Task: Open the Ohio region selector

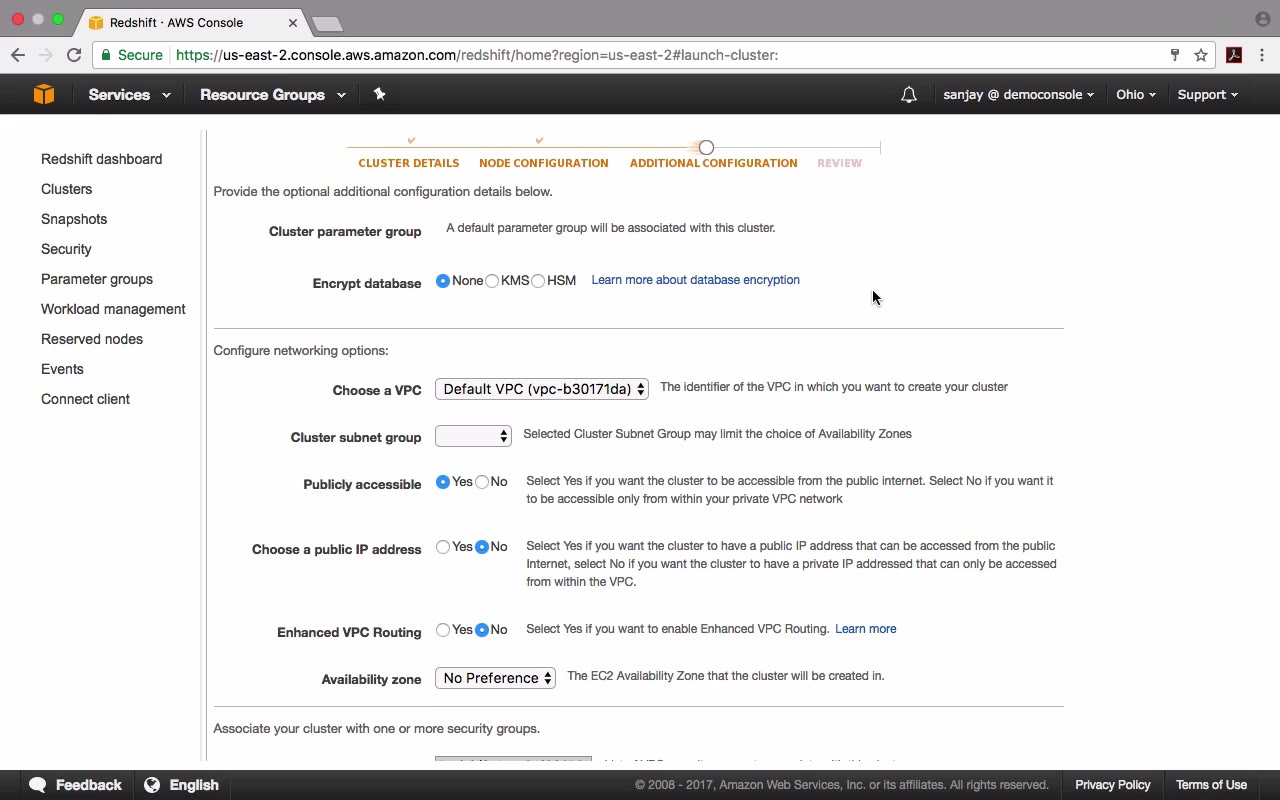Action: [1136, 95]
